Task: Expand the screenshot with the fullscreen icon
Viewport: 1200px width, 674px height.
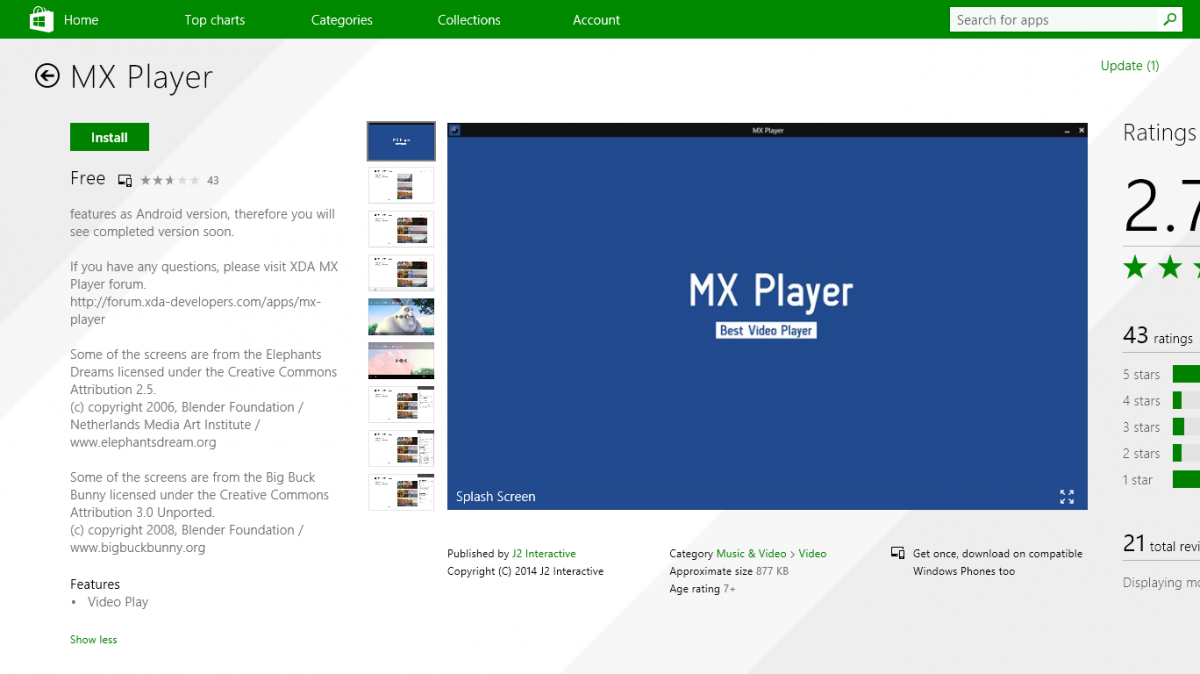Action: coord(1067,497)
